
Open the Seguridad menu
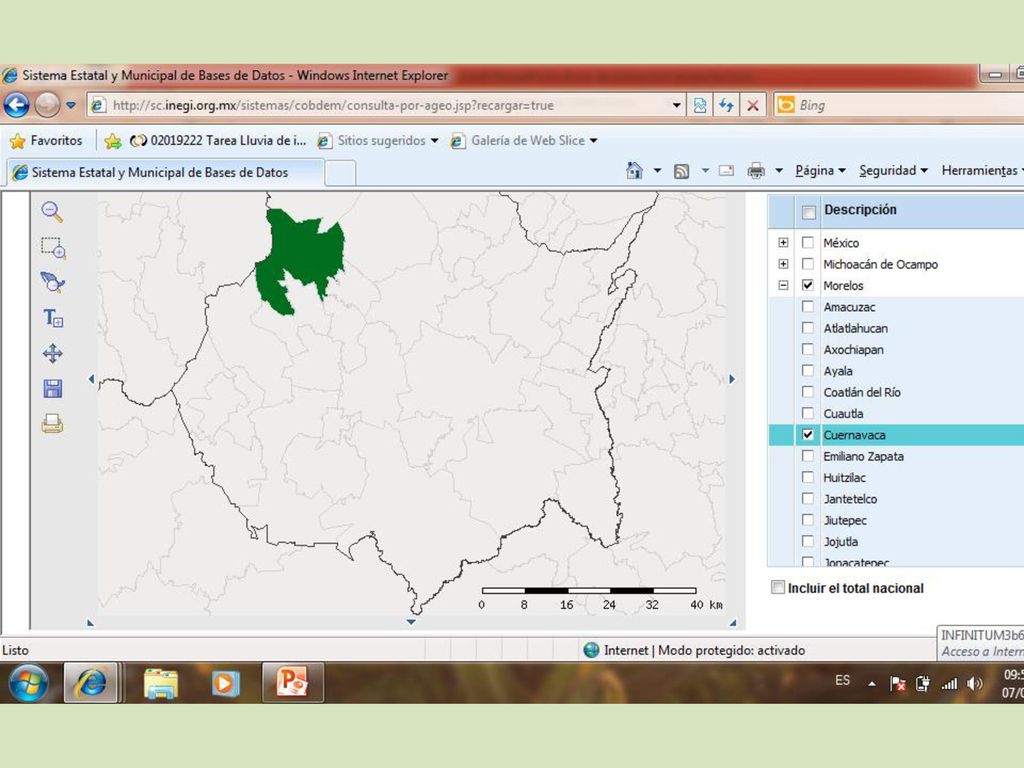point(893,170)
